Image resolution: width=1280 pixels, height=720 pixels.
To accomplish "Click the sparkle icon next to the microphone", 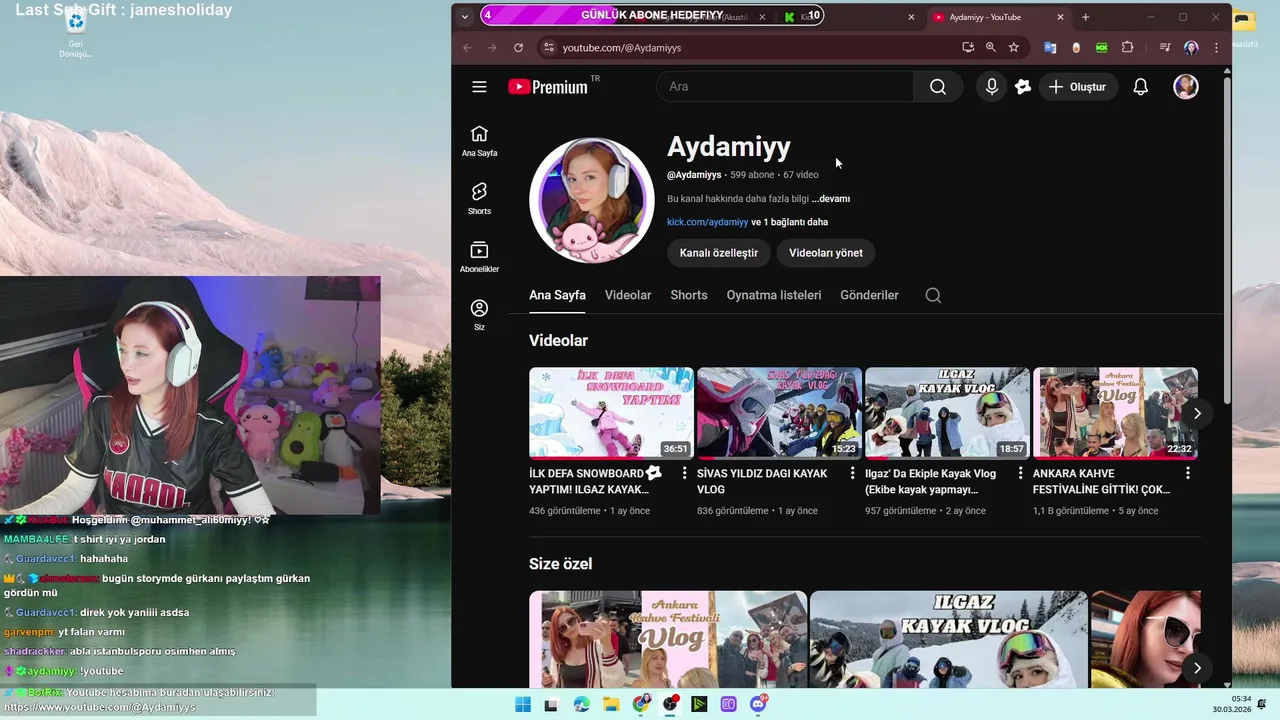I will pyautogui.click(x=1022, y=87).
